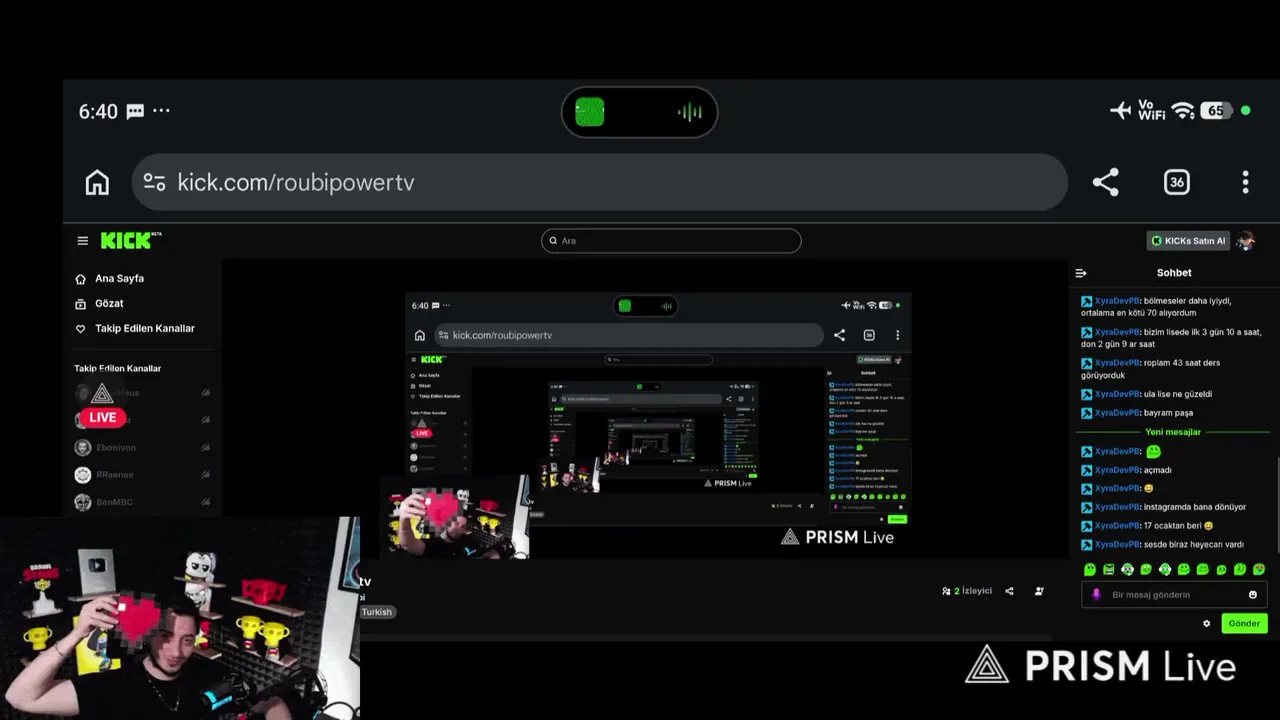Toggle the Kick hamburger sidebar menu
The image size is (1280, 720).
83,241
